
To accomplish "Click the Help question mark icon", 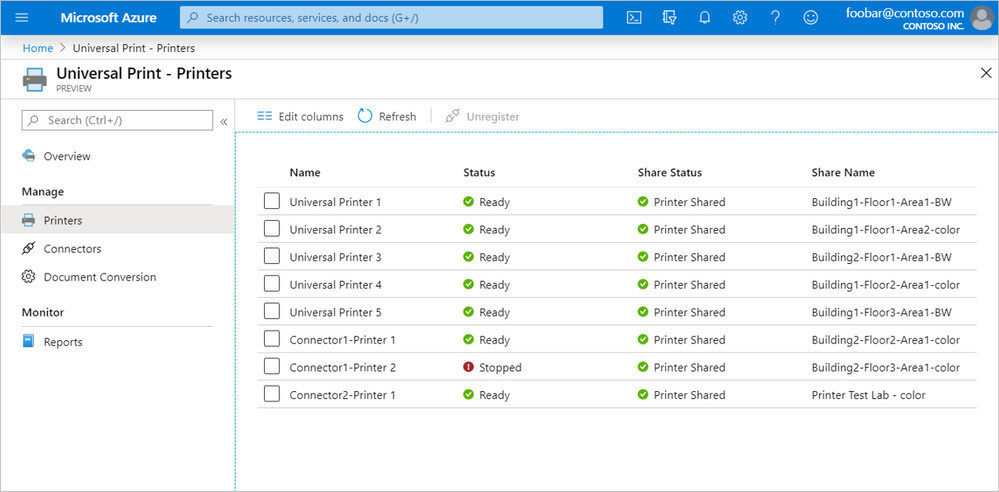I will (x=775, y=17).
